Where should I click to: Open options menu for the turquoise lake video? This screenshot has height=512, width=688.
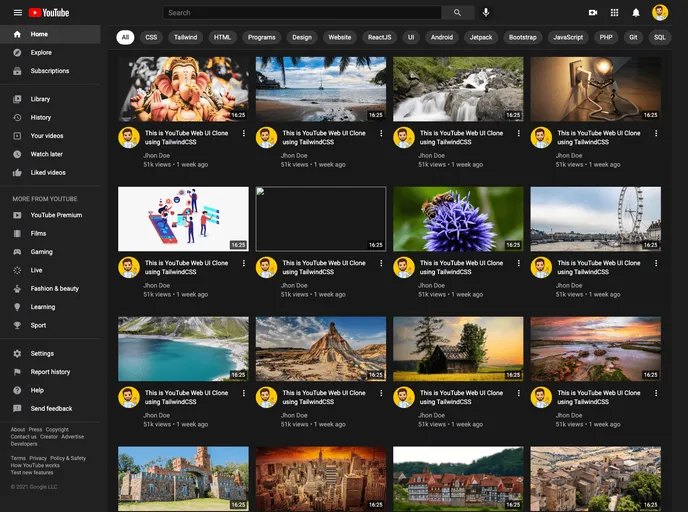coord(244,393)
